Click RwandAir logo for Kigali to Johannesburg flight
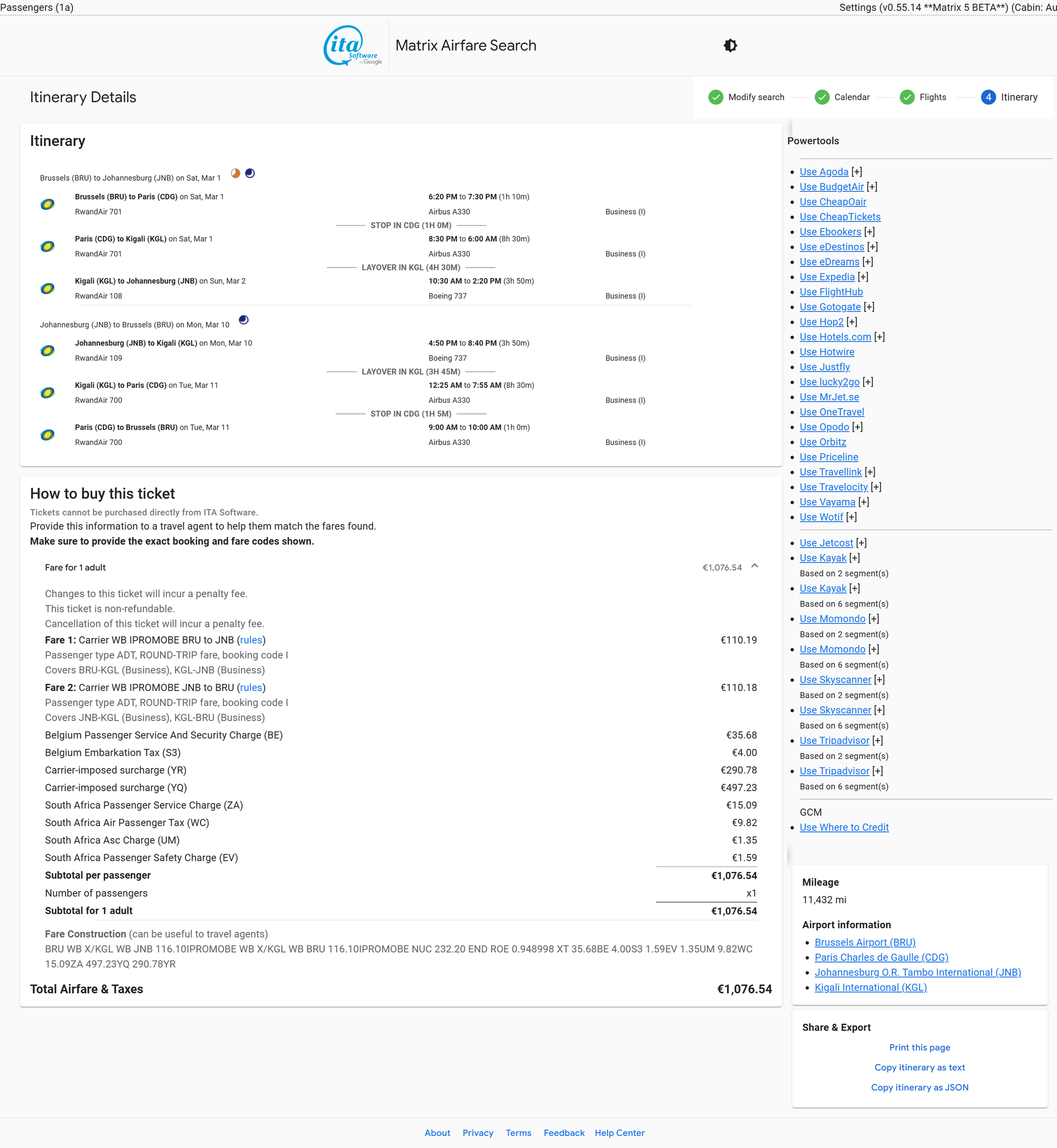The image size is (1057, 1148). point(48,288)
